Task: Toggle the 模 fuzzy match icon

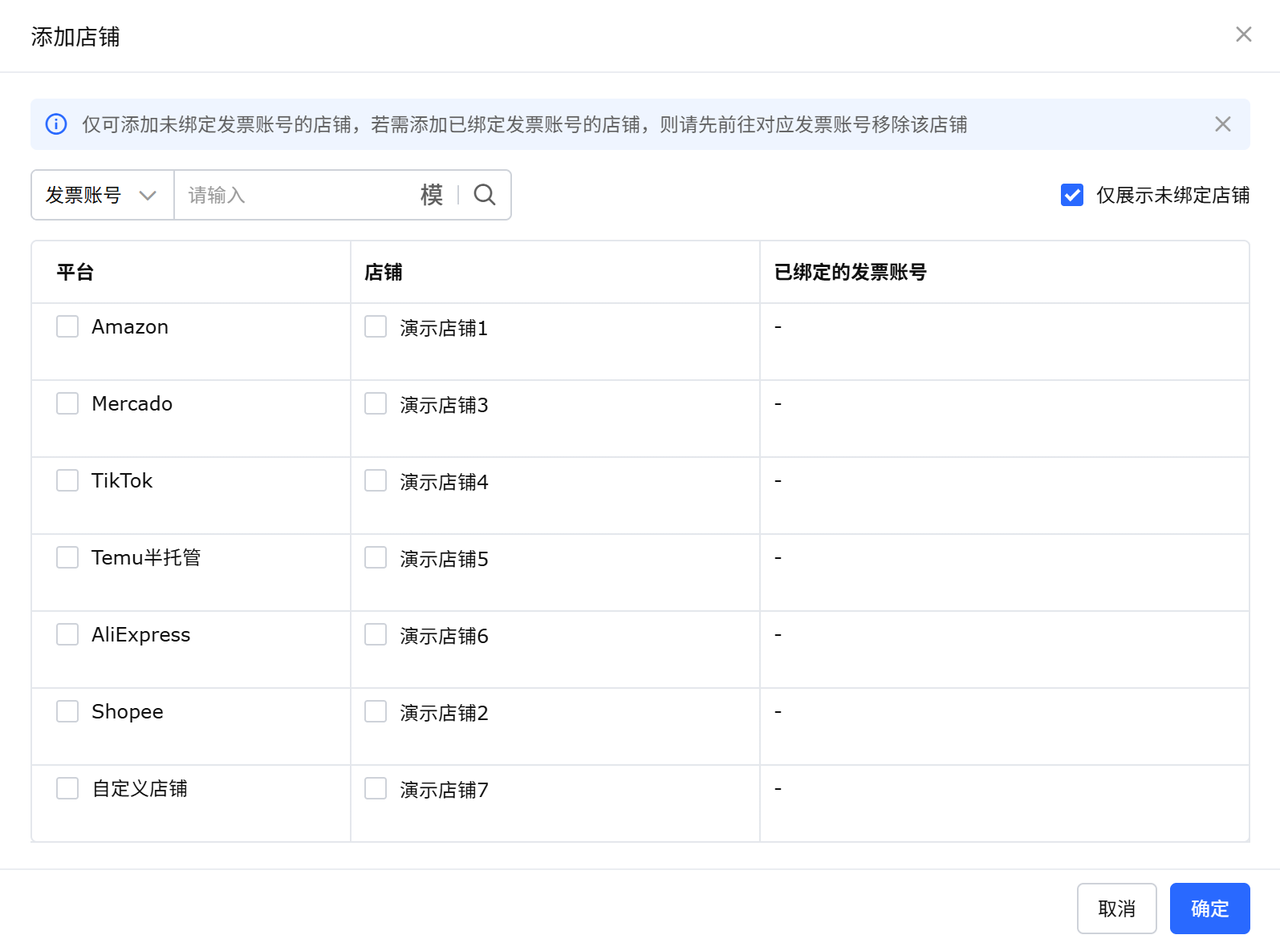Action: (x=432, y=195)
